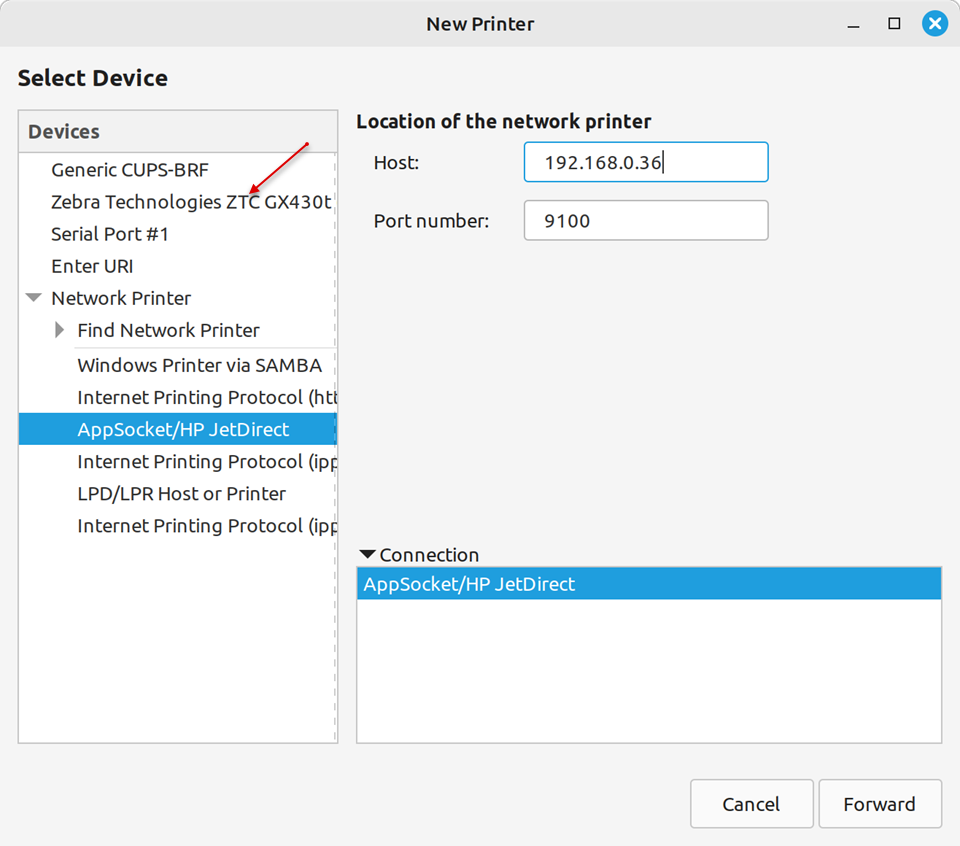The height and width of the screenshot is (846, 960).
Task: Click the Find Network Printer label
Action: pos(168,330)
